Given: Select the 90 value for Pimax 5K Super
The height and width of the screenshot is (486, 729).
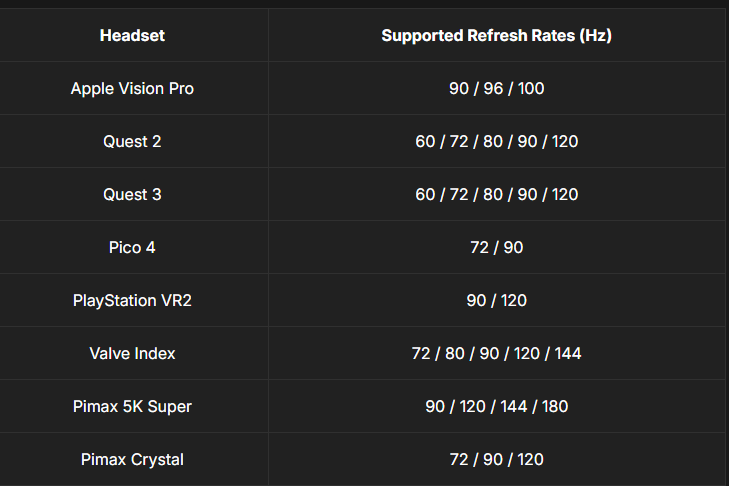Looking at the screenshot, I should click(435, 407).
